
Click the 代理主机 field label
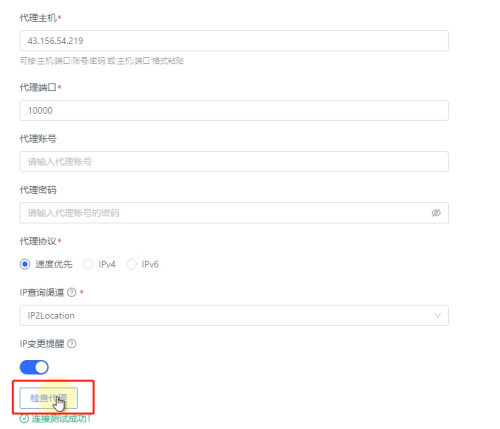[38, 18]
